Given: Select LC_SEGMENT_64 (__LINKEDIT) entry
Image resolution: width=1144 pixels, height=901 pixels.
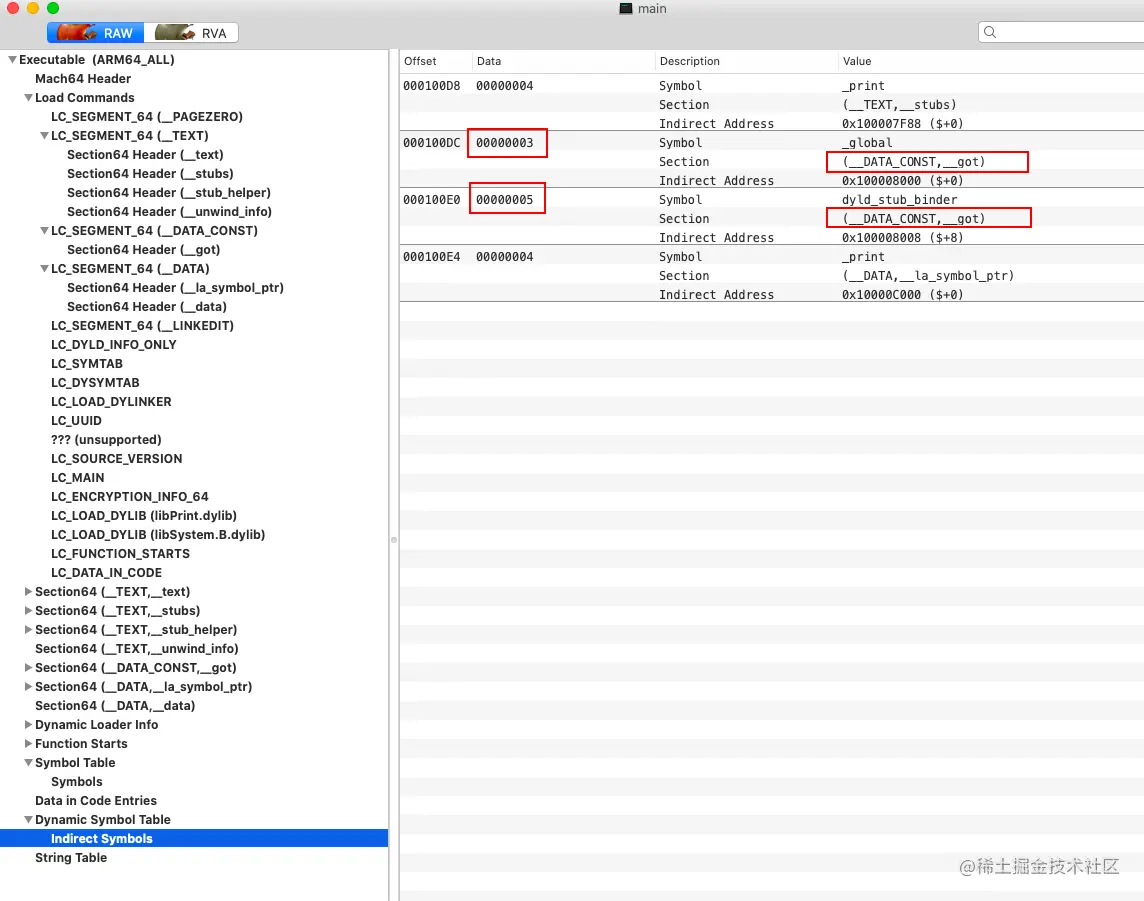Looking at the screenshot, I should point(142,325).
